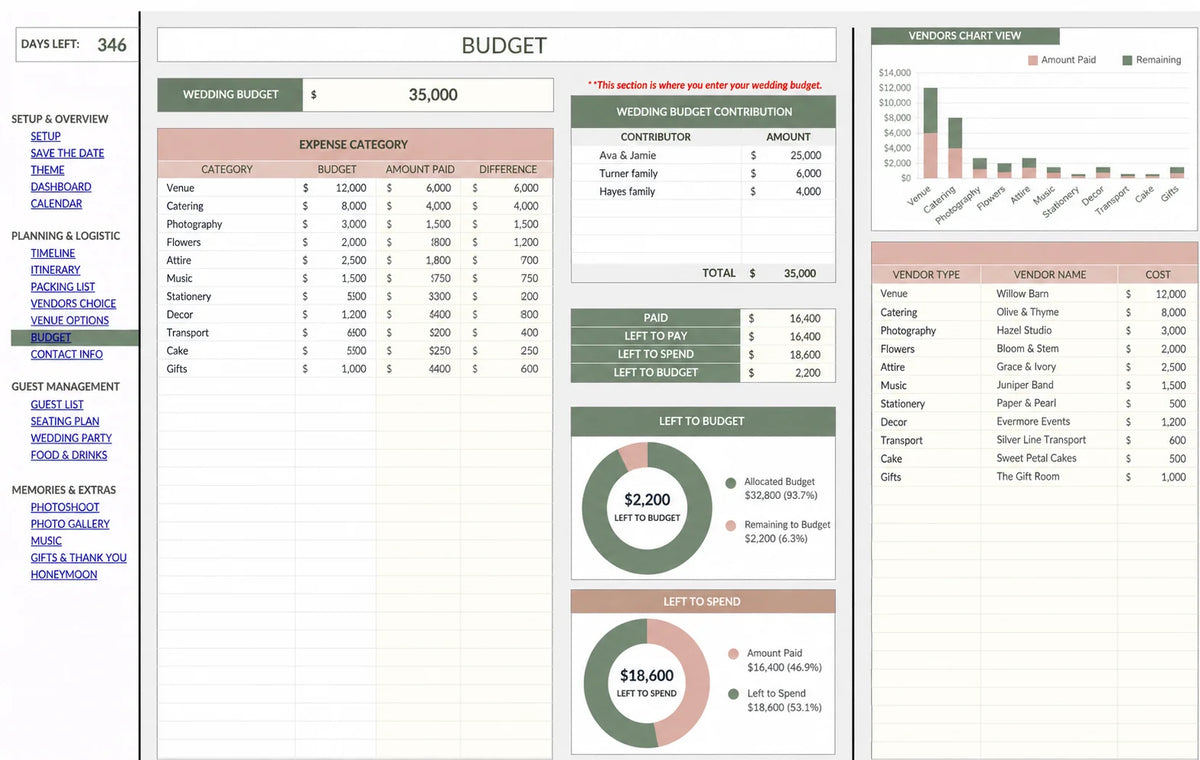Image resolution: width=1200 pixels, height=760 pixels.
Task: Select the VENDOR NAME column header
Action: coord(1049,274)
